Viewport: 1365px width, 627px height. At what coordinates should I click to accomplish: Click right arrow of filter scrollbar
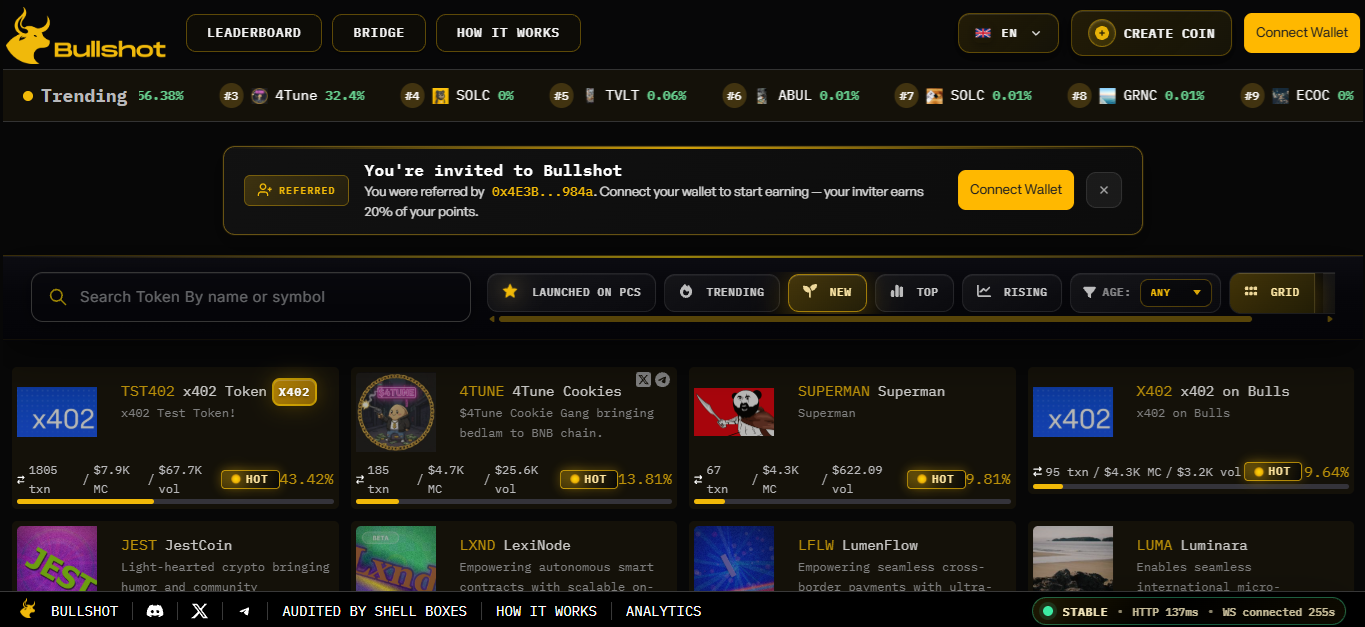pyautogui.click(x=1329, y=319)
